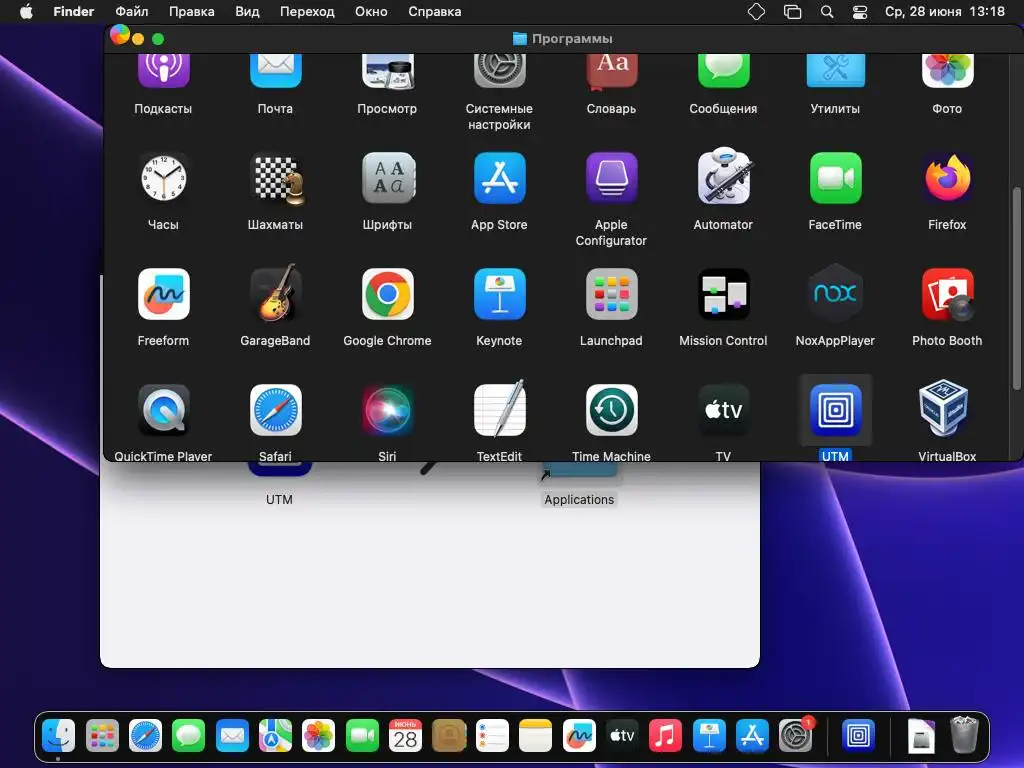Select the QuickTime Player icon
This screenshot has width=1024, height=768.
pyautogui.click(x=163, y=410)
